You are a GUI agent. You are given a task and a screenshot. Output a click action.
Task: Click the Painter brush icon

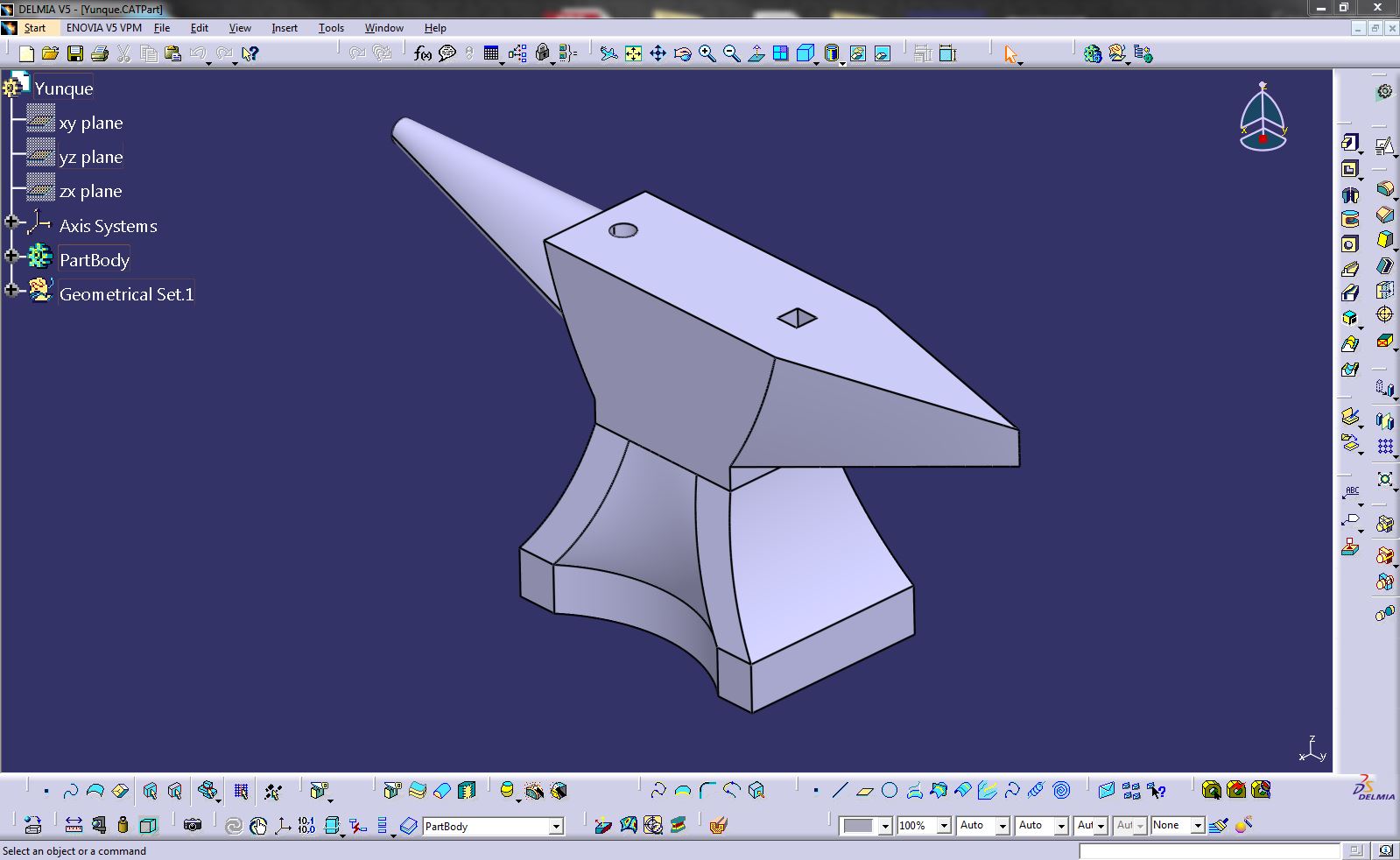[1219, 825]
